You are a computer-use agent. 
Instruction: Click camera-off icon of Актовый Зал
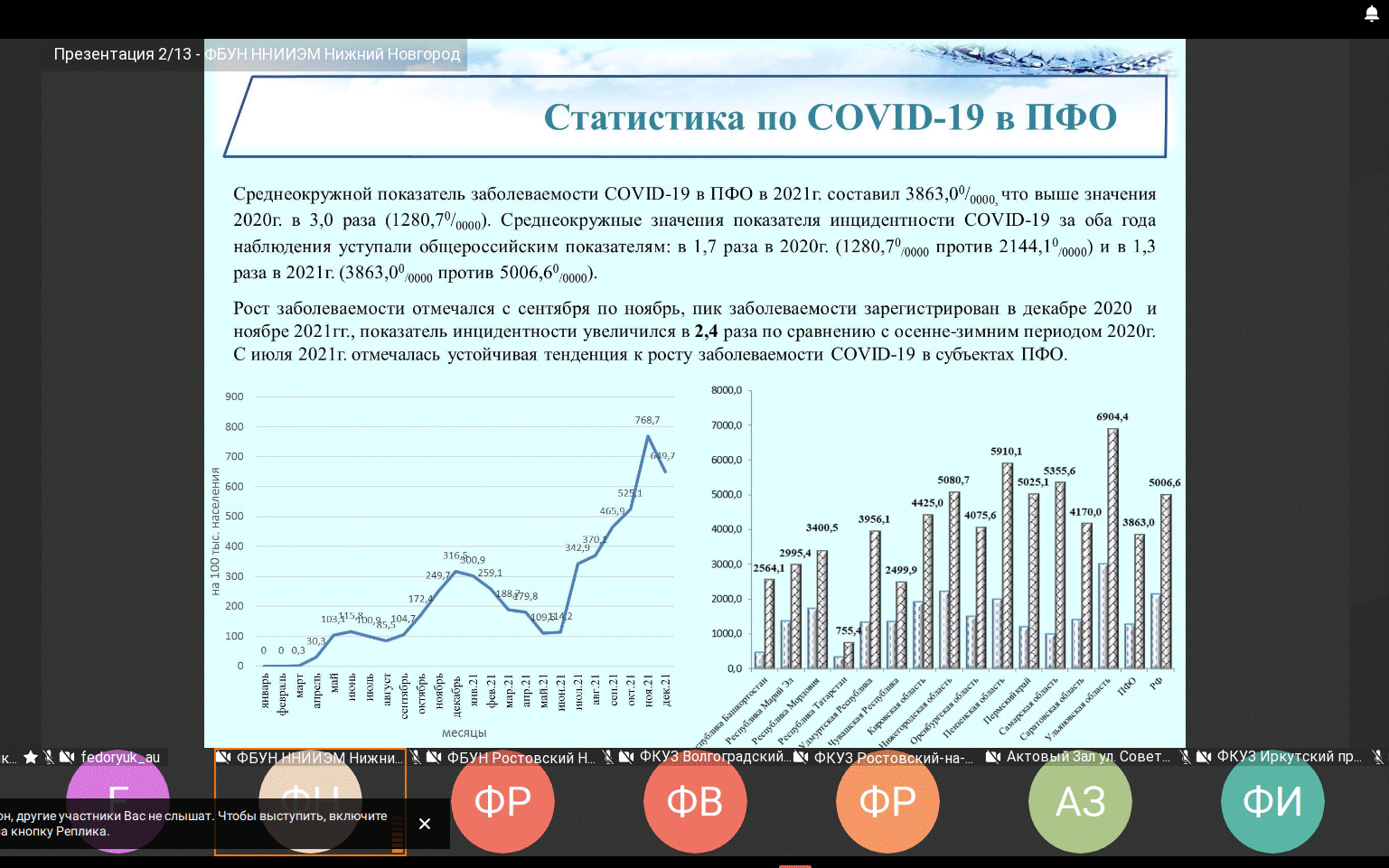993,757
